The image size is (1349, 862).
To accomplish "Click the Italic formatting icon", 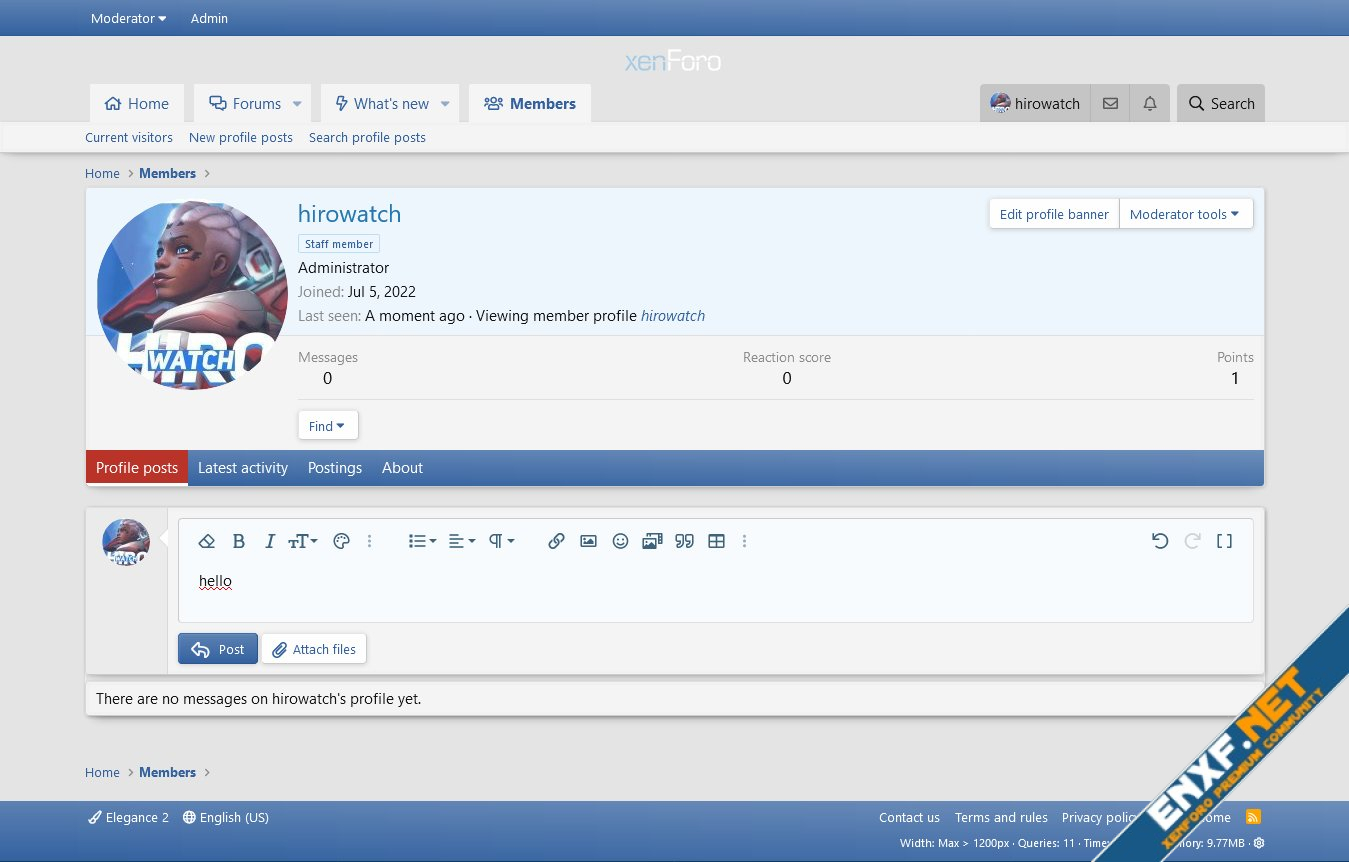I will (269, 541).
